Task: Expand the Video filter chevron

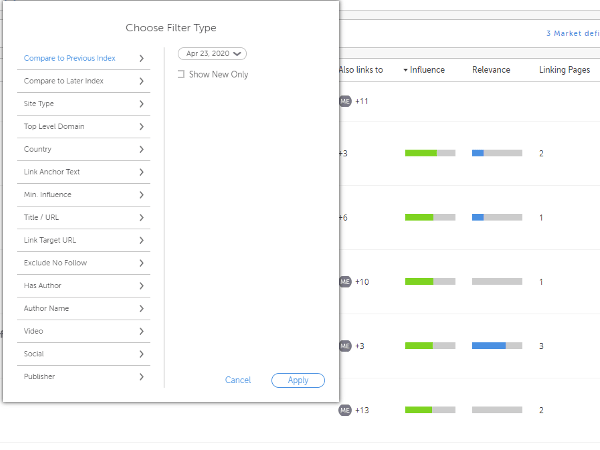Action: tap(142, 331)
